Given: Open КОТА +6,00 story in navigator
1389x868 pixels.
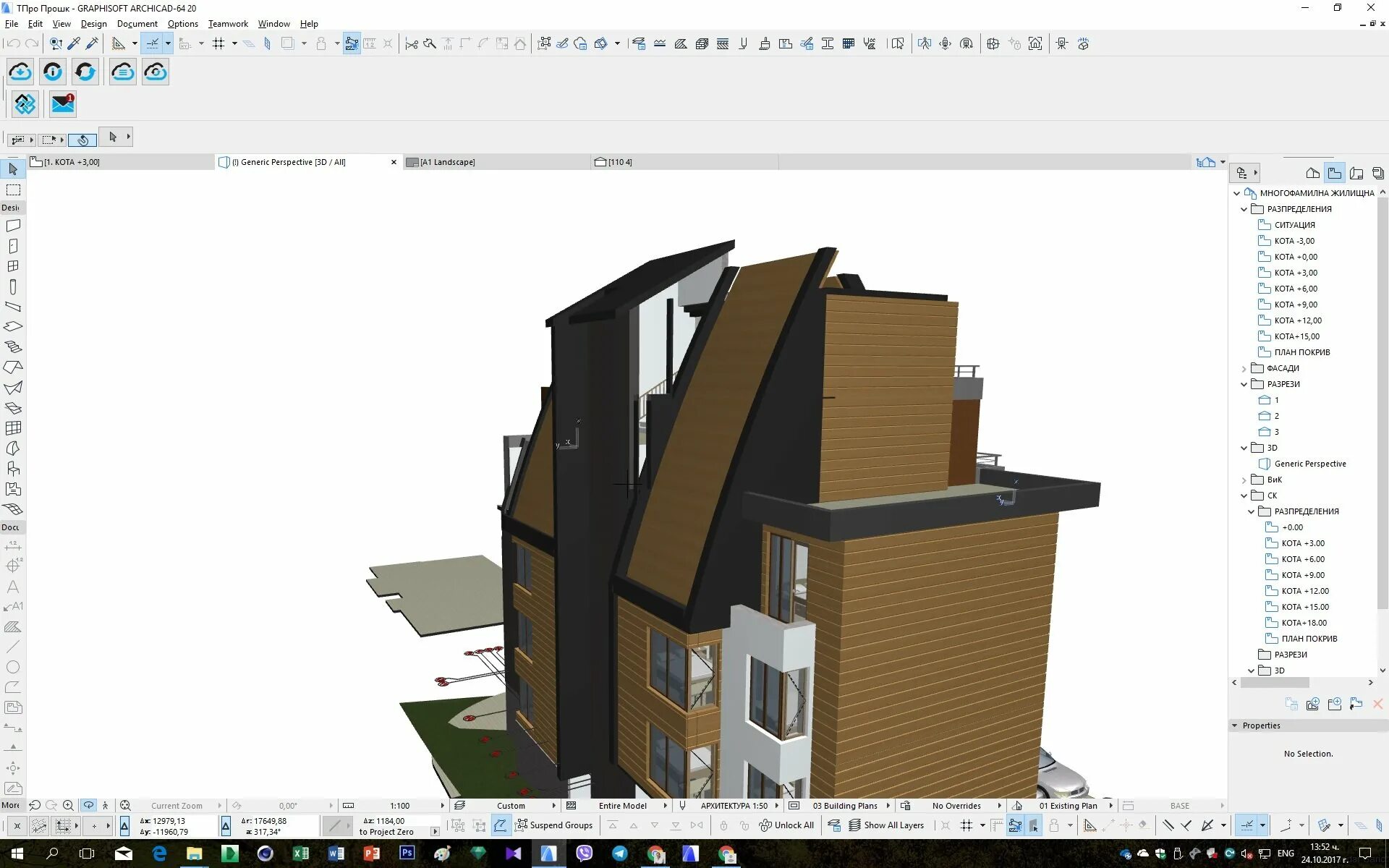Looking at the screenshot, I should (1295, 289).
